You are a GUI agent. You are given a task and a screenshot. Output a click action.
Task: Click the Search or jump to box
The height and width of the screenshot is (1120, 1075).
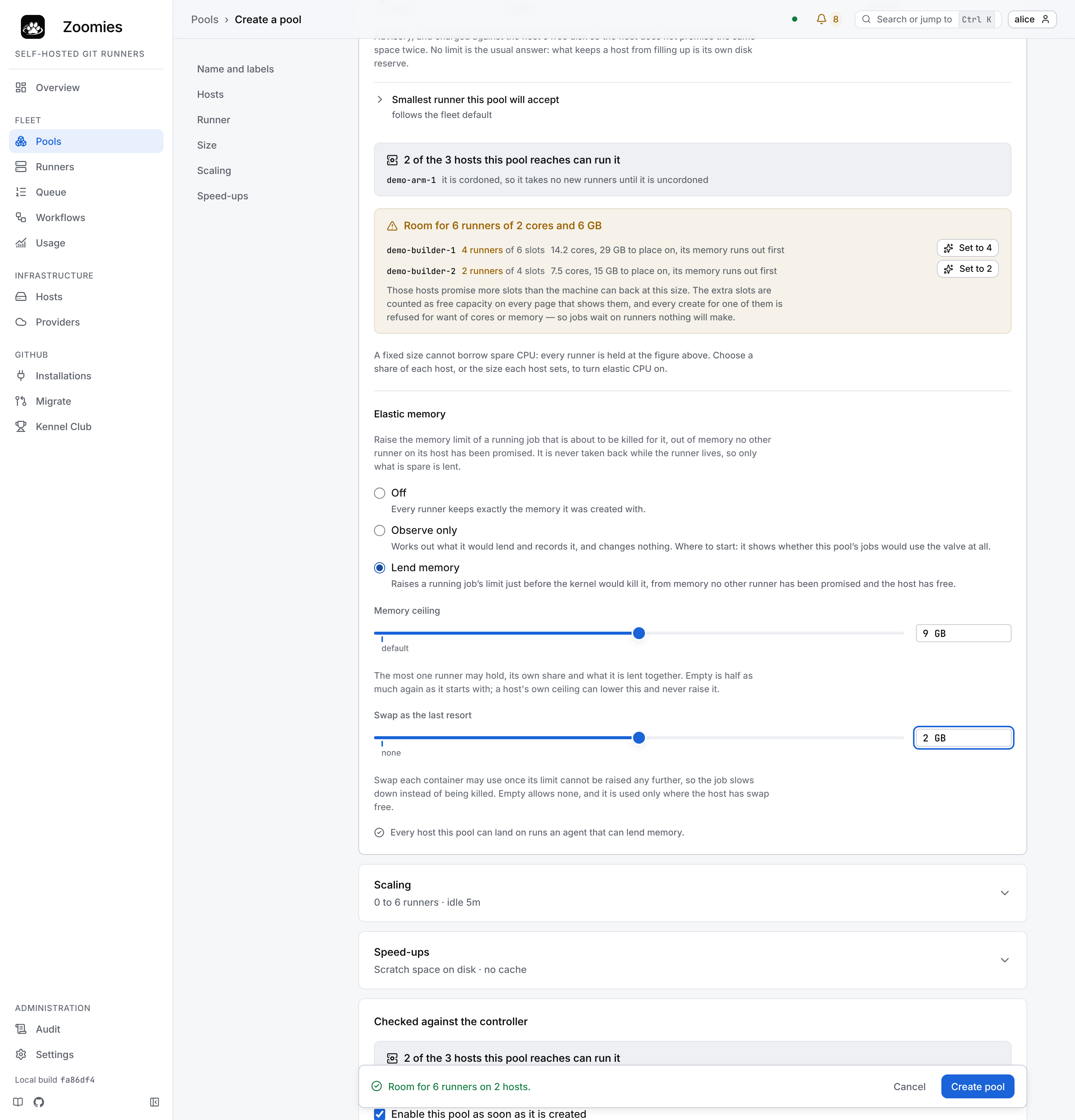928,19
